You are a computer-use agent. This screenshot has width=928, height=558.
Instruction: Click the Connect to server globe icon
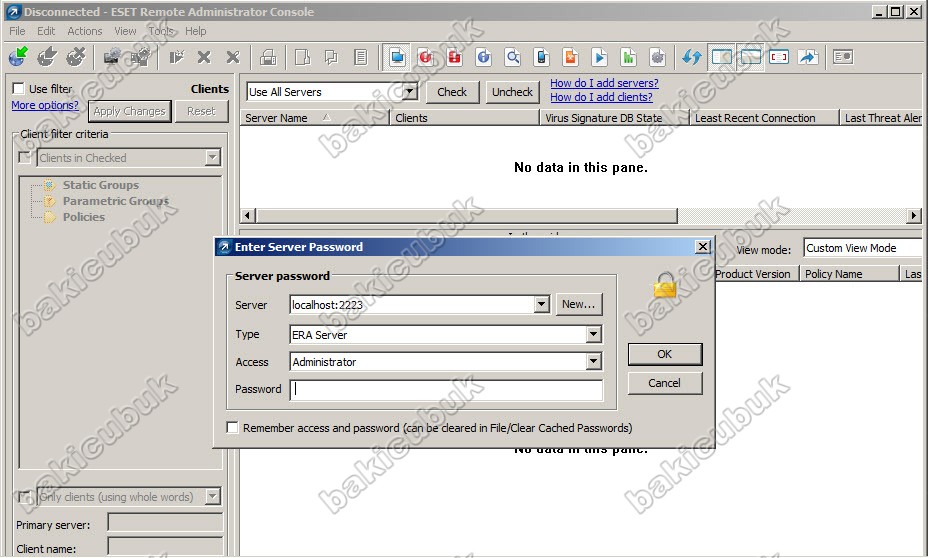pos(18,57)
